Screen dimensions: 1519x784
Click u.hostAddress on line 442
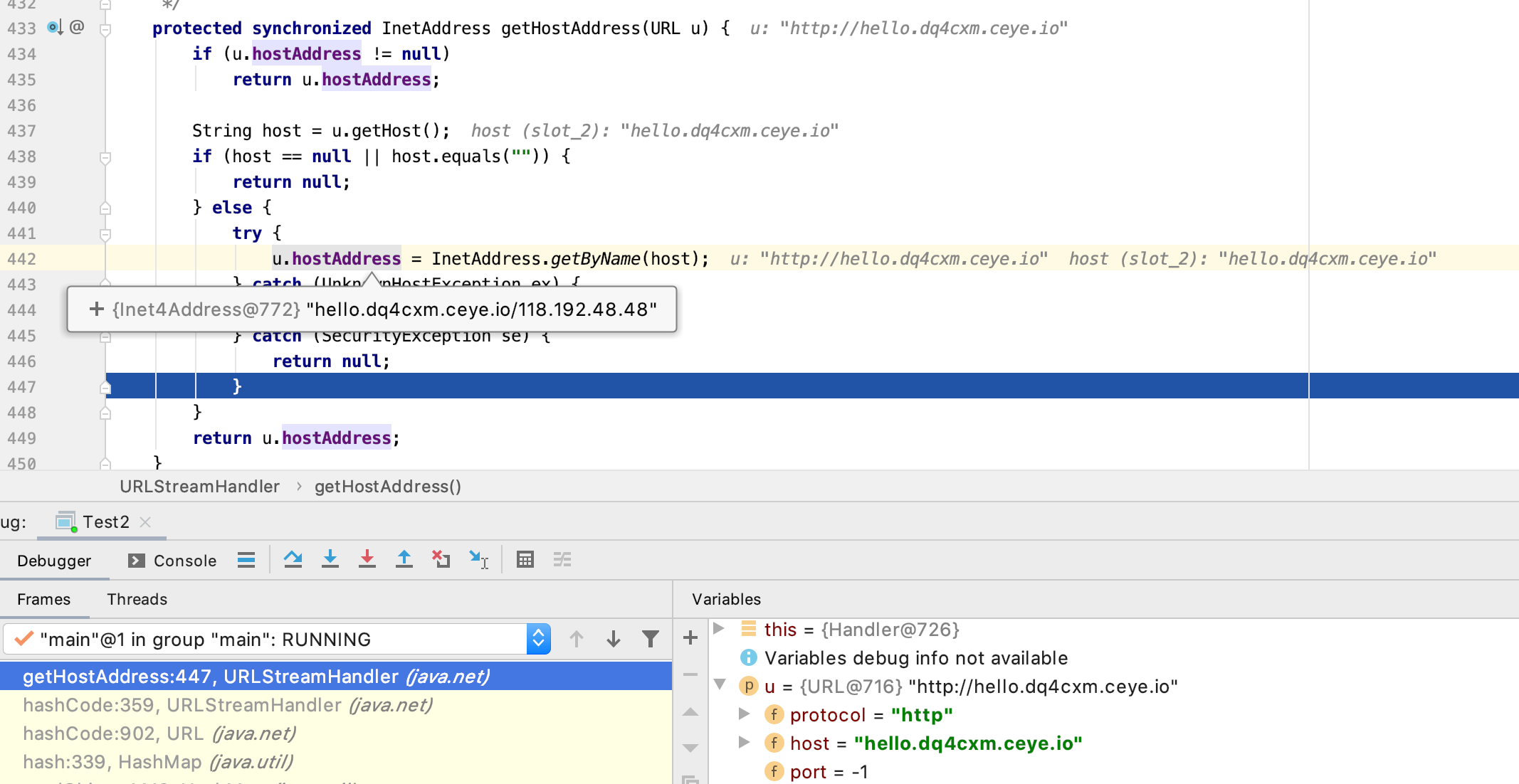tap(337, 258)
